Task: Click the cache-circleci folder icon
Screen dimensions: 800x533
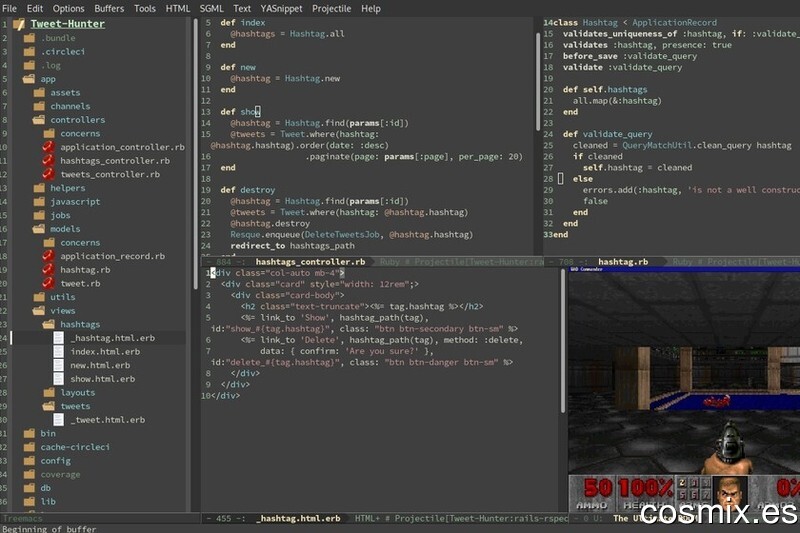Action: coord(30,447)
